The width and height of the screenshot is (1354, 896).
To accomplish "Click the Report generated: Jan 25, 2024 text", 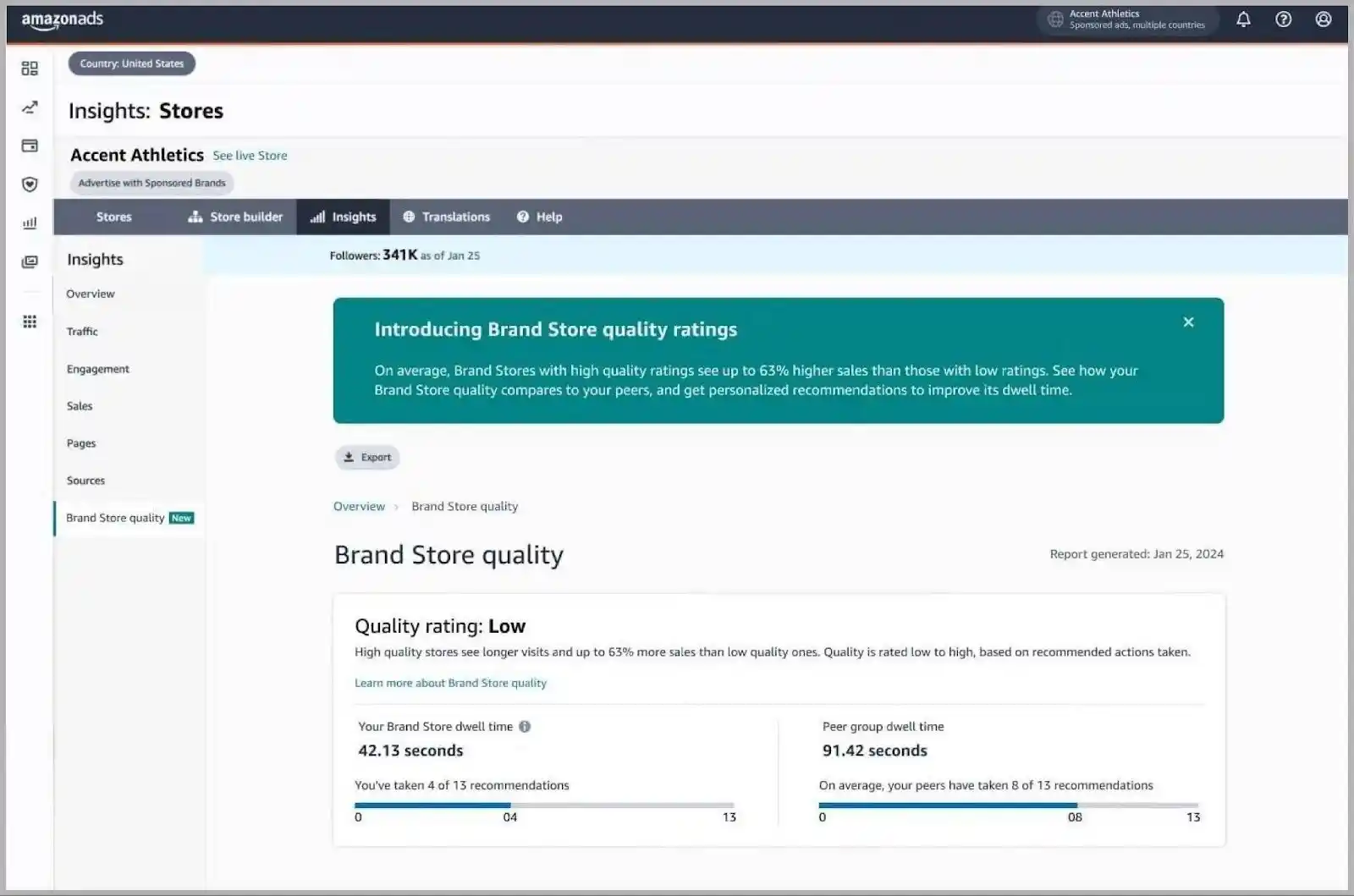I will click(x=1137, y=554).
